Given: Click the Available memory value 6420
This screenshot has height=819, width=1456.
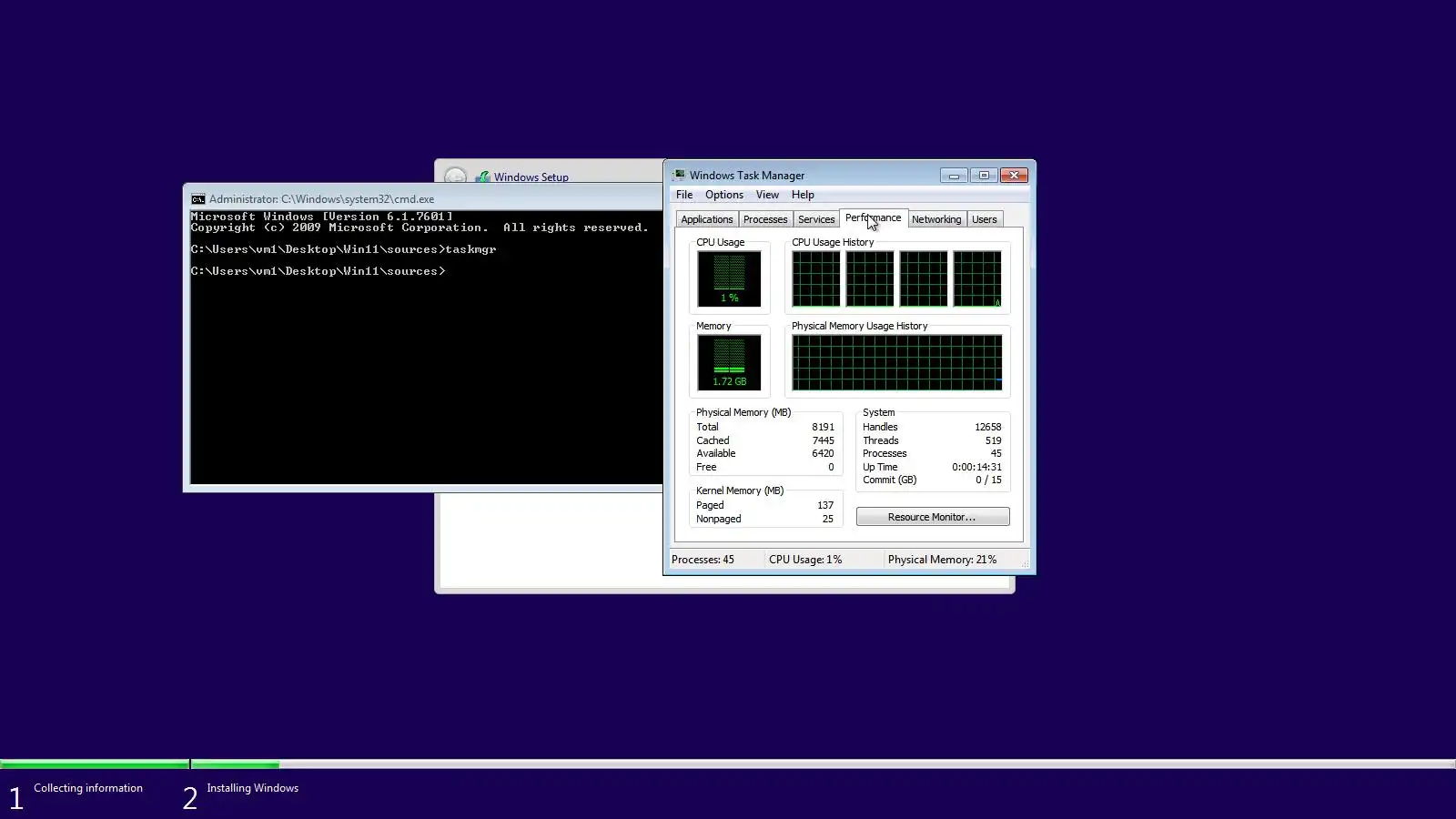Looking at the screenshot, I should pyautogui.click(x=823, y=453).
